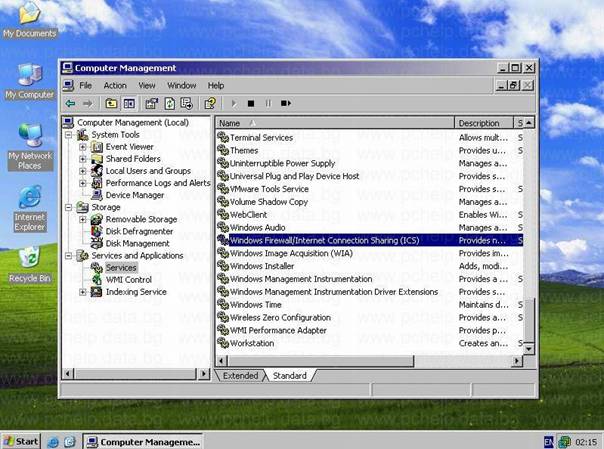Expand the Event Viewer tree node

(84, 147)
